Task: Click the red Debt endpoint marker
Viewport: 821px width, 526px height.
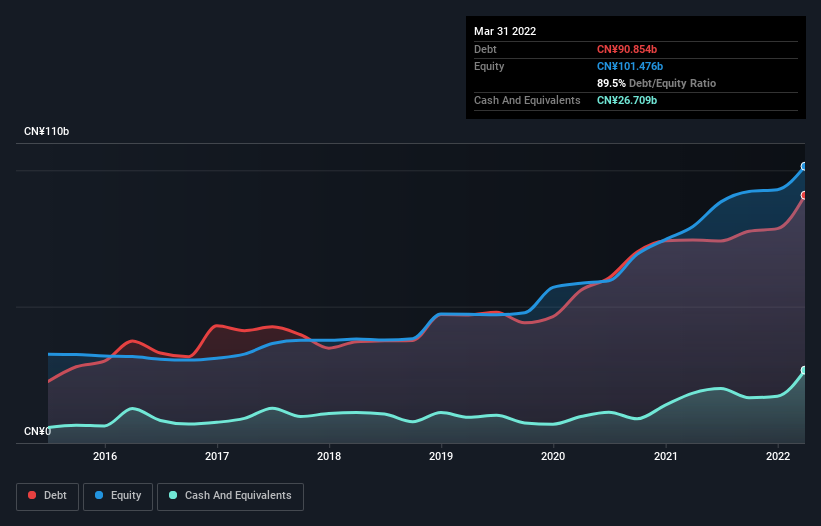Action: click(804, 195)
